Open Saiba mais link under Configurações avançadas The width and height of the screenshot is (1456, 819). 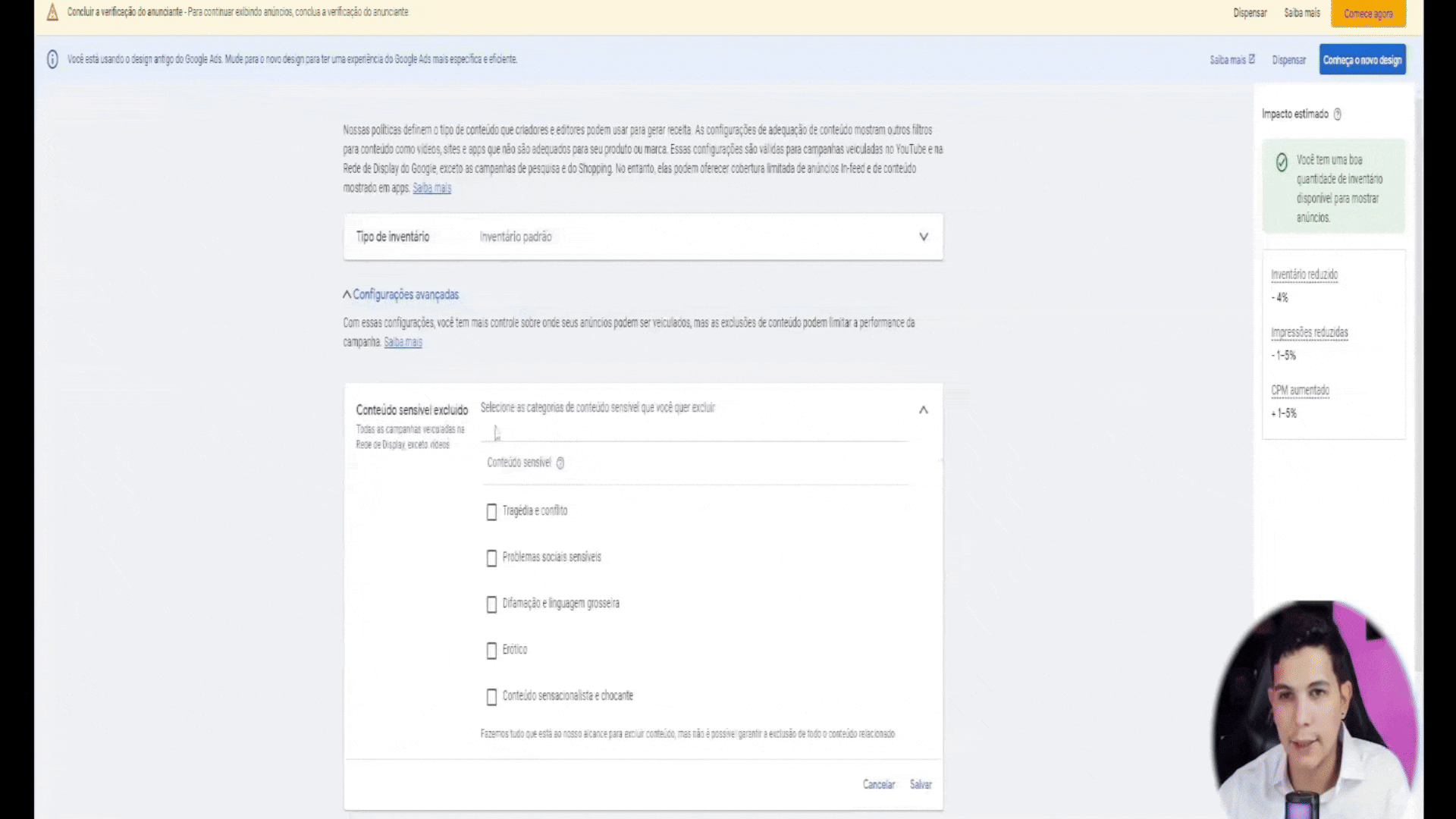(403, 342)
